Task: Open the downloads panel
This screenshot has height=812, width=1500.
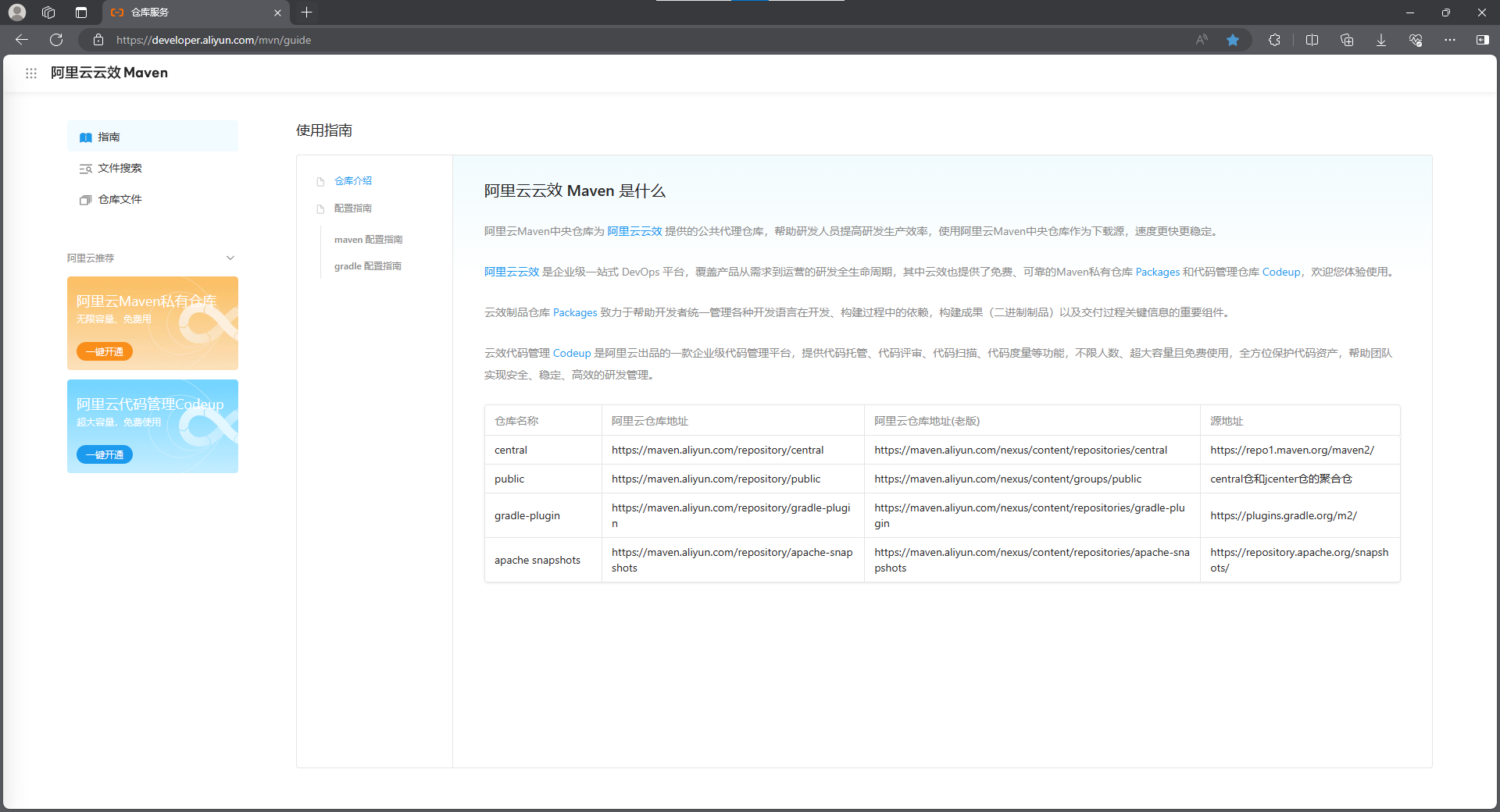Action: coord(1381,40)
